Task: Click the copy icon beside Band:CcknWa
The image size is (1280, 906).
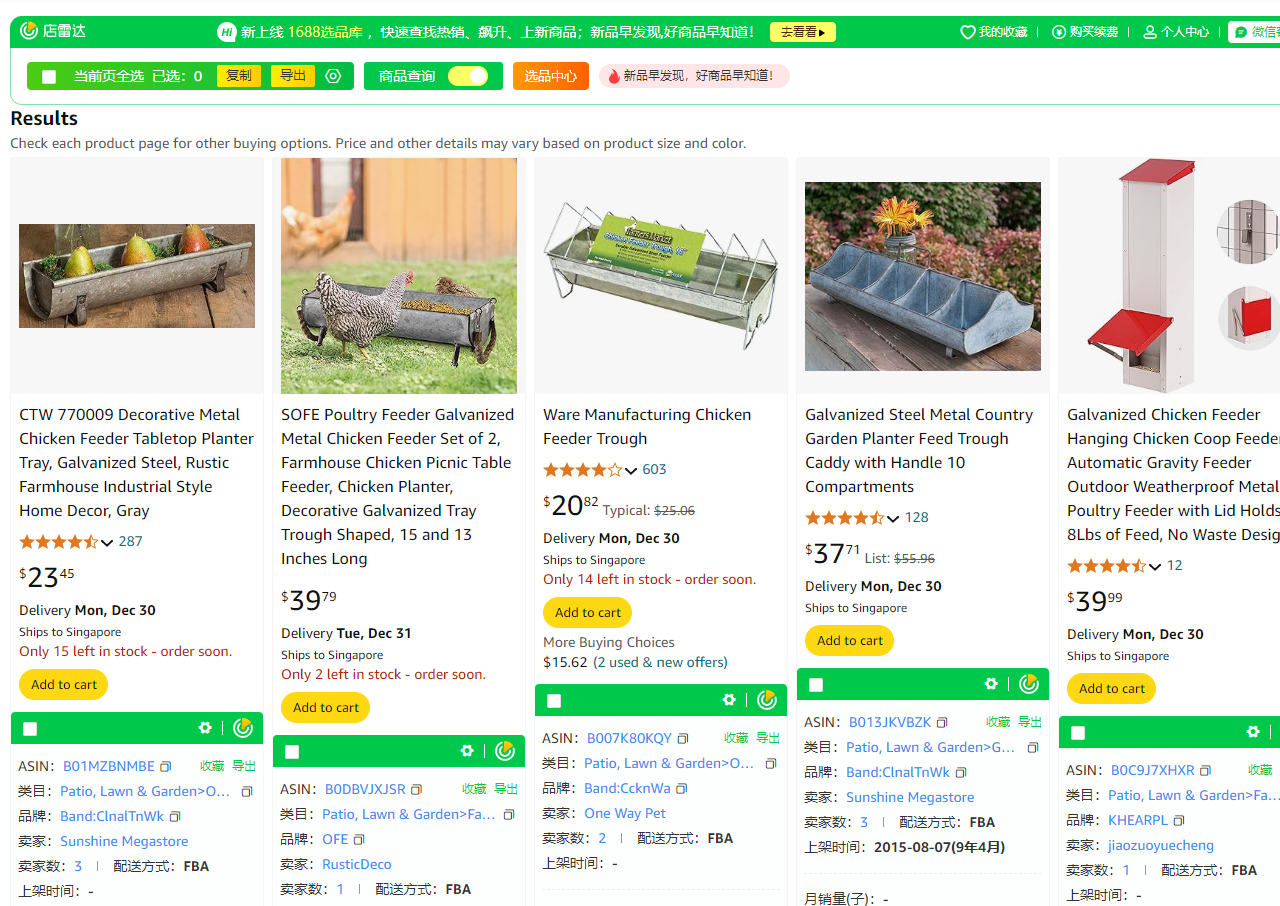Action: [681, 788]
